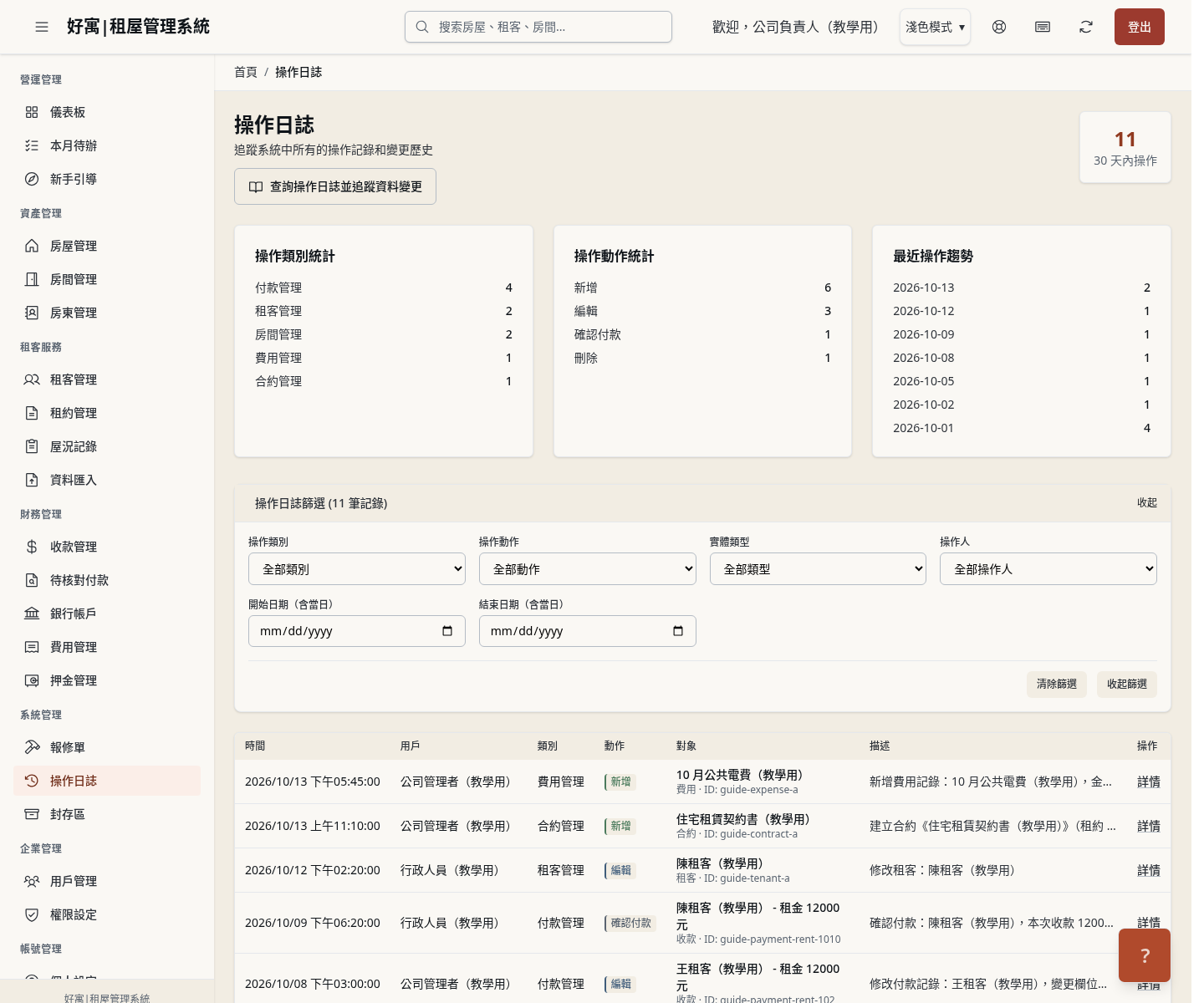Select 操作日誌 in the sidebar
Image resolution: width=1204 pixels, height=1003 pixels.
coord(107,781)
